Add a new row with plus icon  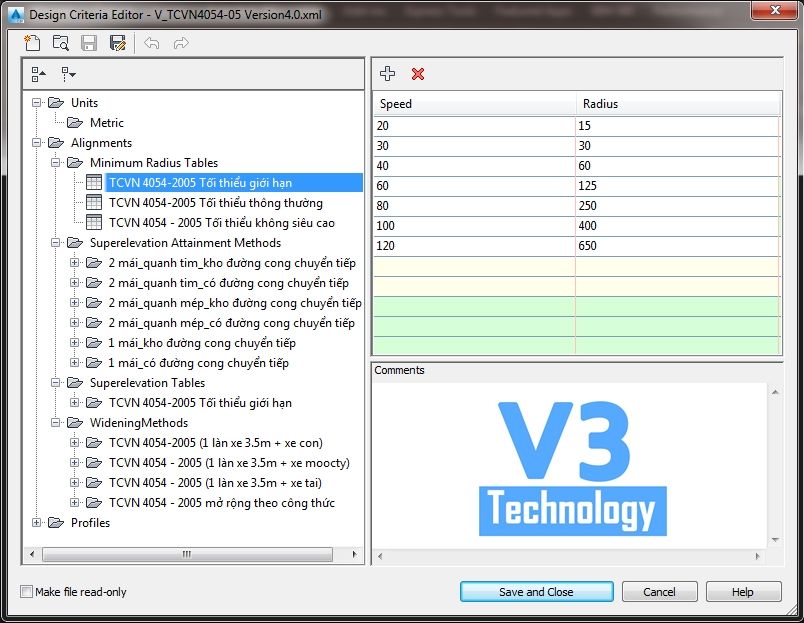(x=388, y=74)
